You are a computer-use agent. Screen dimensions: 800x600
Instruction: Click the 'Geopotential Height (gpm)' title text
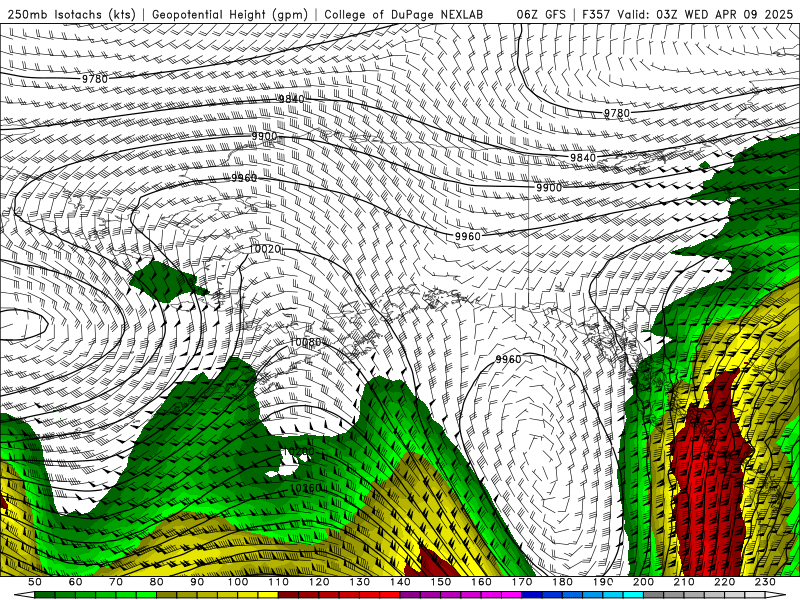coord(230,14)
